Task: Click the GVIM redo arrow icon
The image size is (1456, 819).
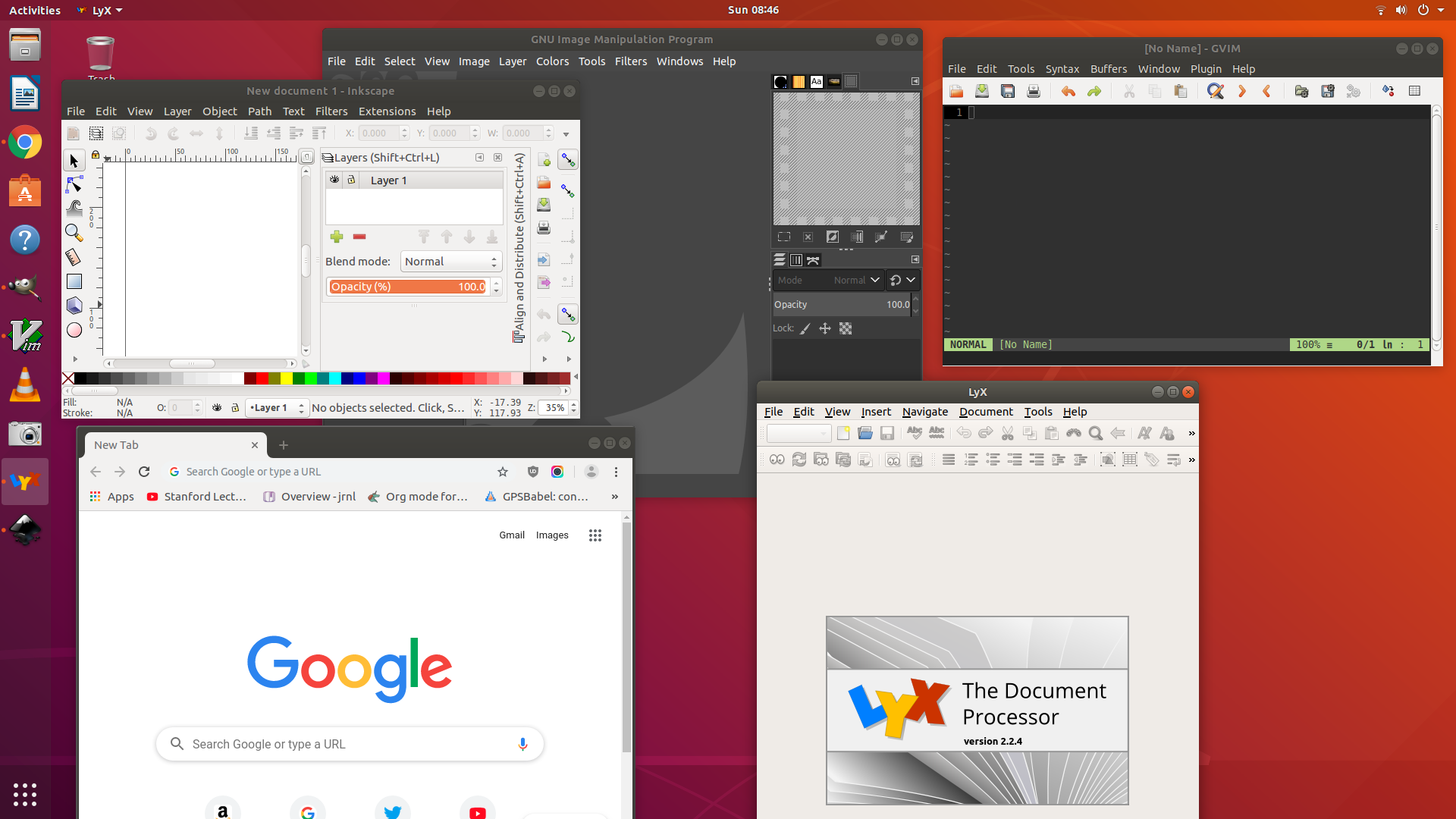Action: [1094, 91]
